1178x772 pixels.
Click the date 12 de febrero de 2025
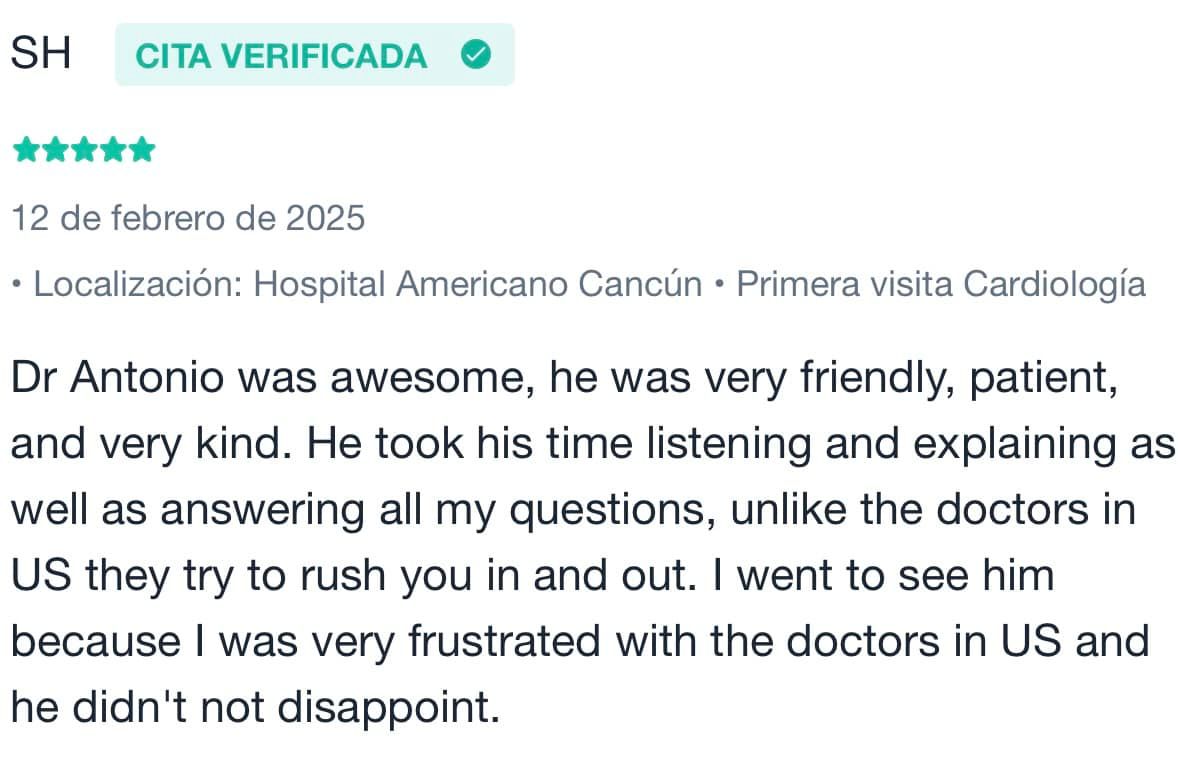click(x=188, y=219)
